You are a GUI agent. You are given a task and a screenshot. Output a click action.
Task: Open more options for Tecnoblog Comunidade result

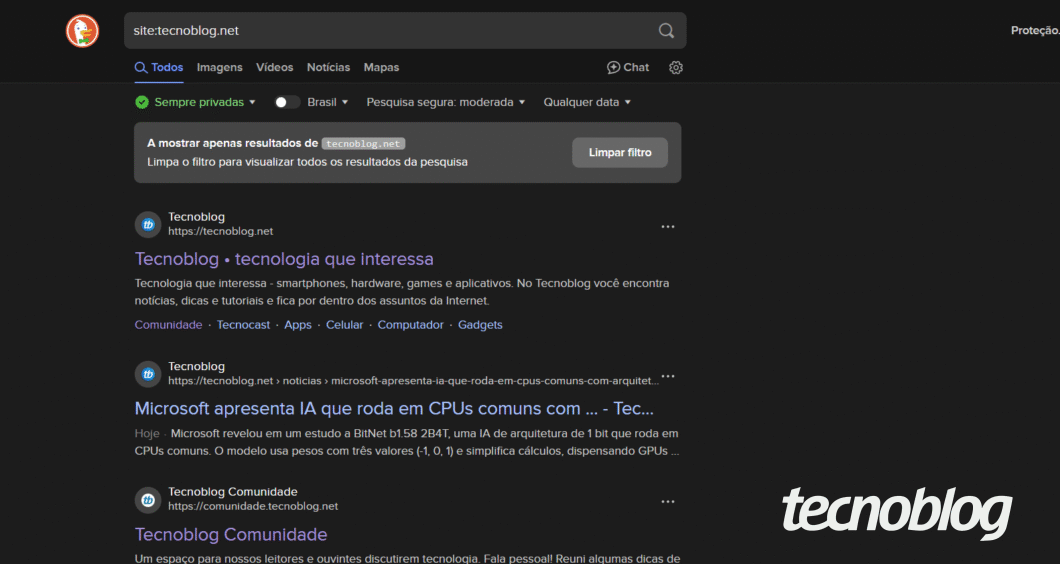(x=668, y=502)
